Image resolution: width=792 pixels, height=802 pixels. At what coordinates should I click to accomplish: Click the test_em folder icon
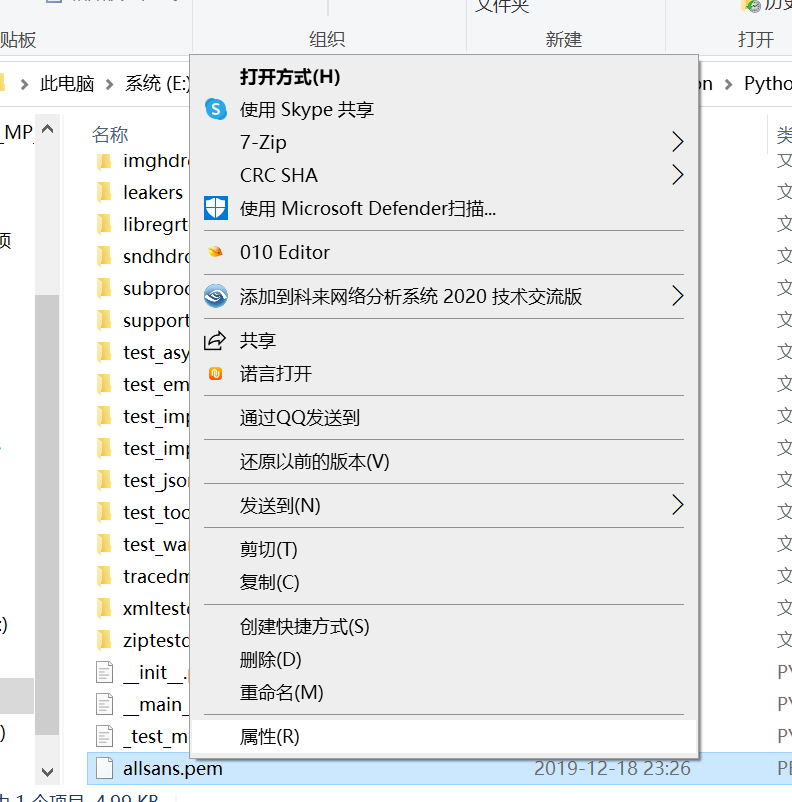[x=104, y=384]
